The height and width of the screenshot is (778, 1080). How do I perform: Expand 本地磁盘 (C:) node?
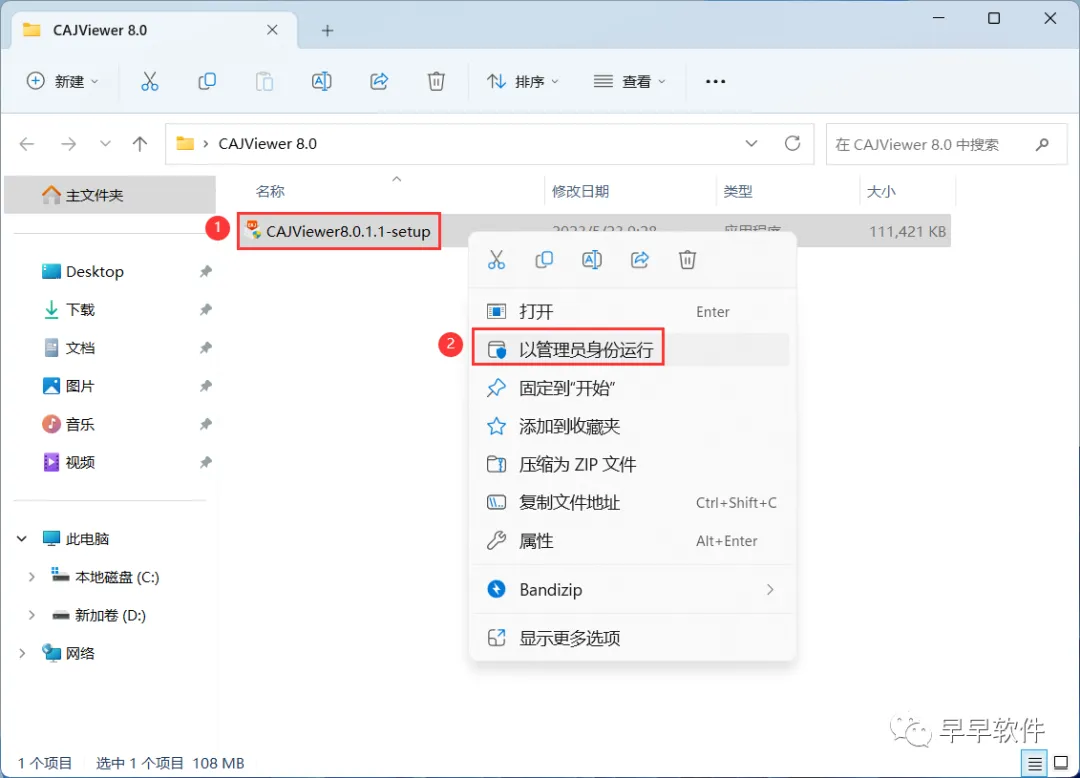32,577
